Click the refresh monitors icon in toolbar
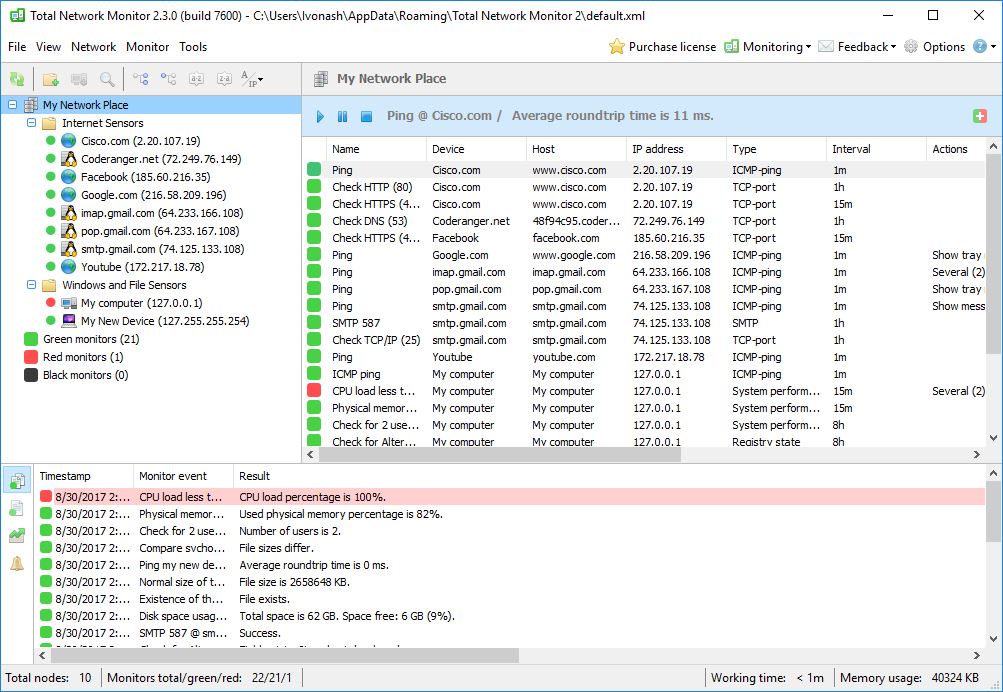This screenshot has height=692, width=1003. [x=18, y=78]
